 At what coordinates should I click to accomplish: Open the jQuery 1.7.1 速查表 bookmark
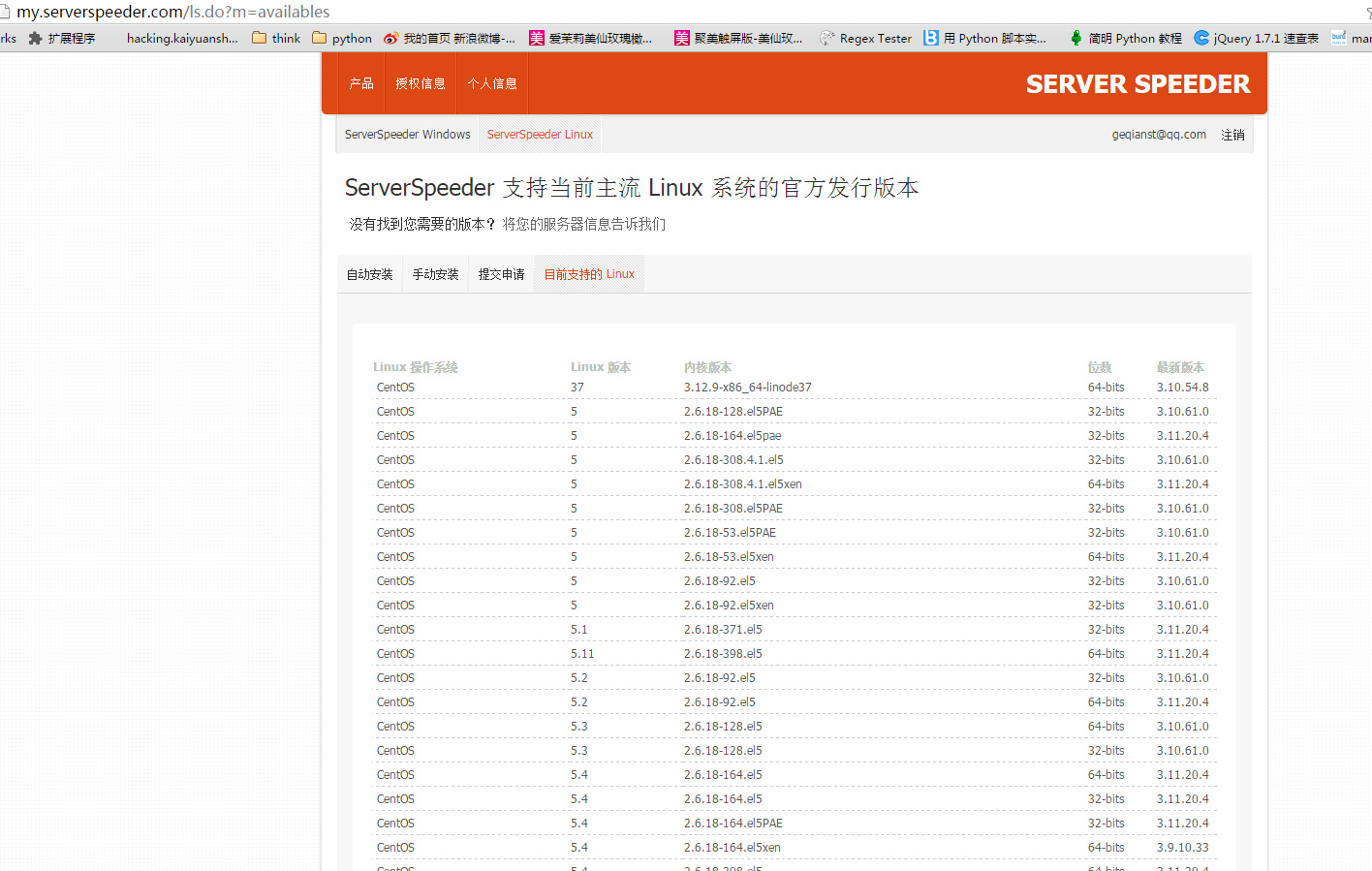click(1256, 39)
